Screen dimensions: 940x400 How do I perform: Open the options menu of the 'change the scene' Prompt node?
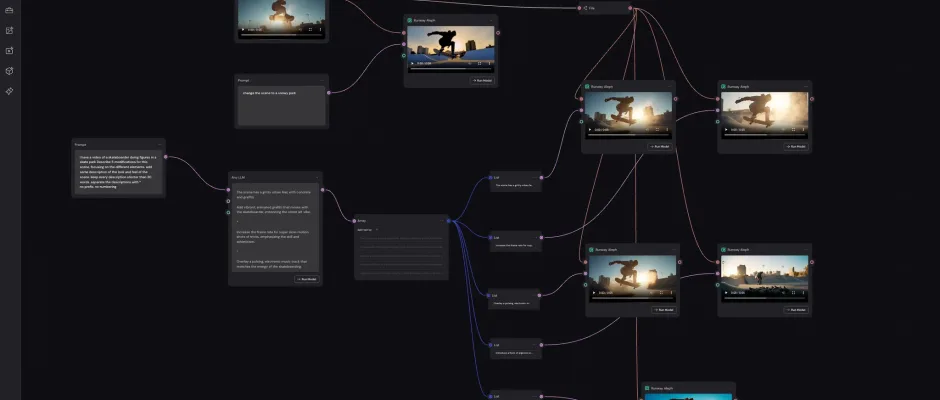tap(321, 80)
